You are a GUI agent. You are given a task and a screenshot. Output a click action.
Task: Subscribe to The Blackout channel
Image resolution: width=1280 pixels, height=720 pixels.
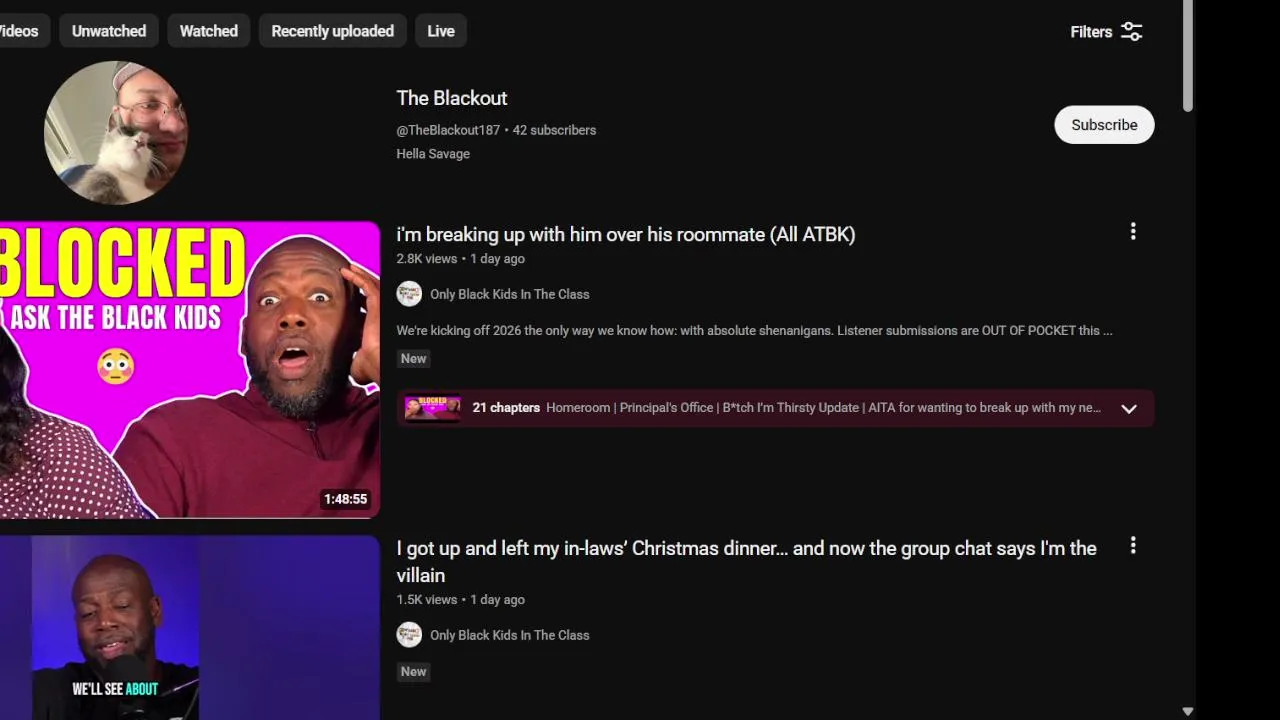coord(1104,125)
